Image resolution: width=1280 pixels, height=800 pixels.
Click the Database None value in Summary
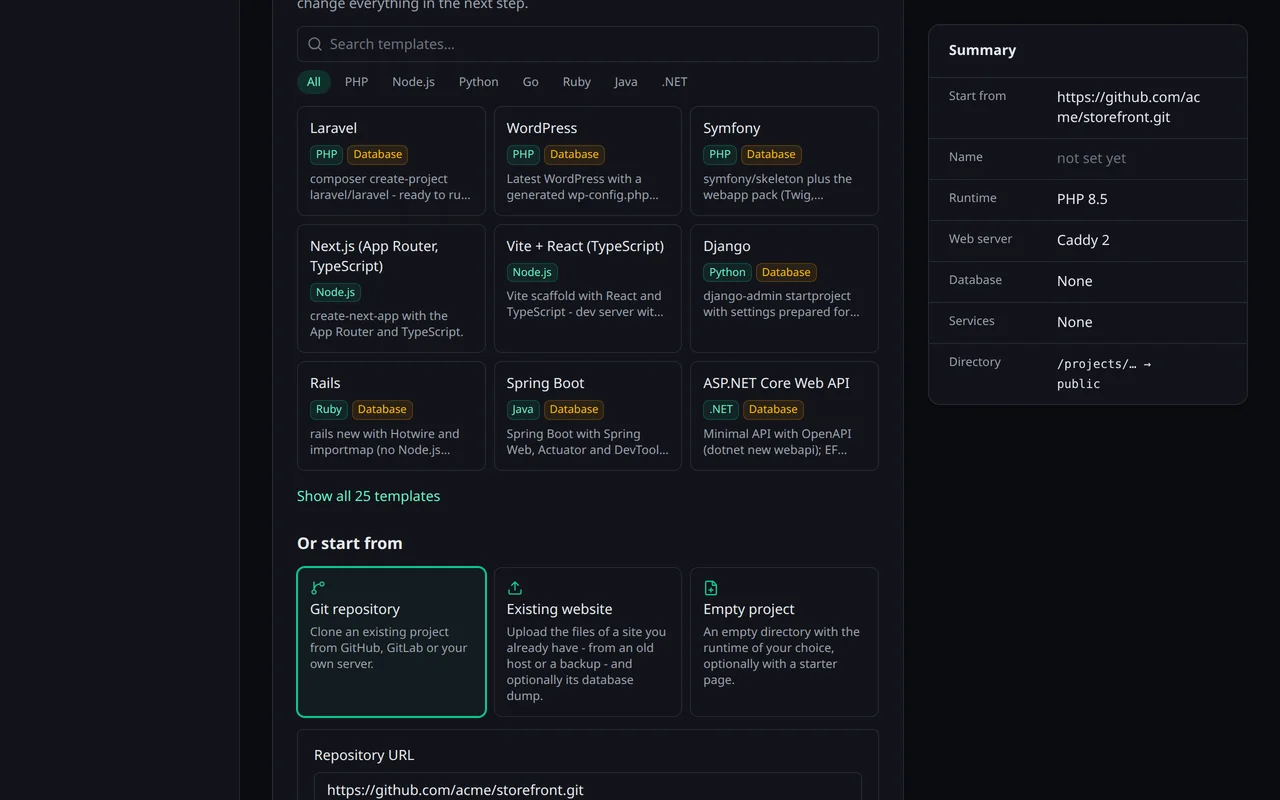1074,281
